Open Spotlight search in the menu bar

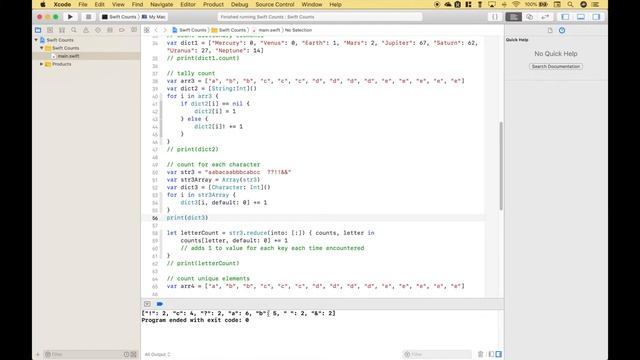tap(570, 4)
